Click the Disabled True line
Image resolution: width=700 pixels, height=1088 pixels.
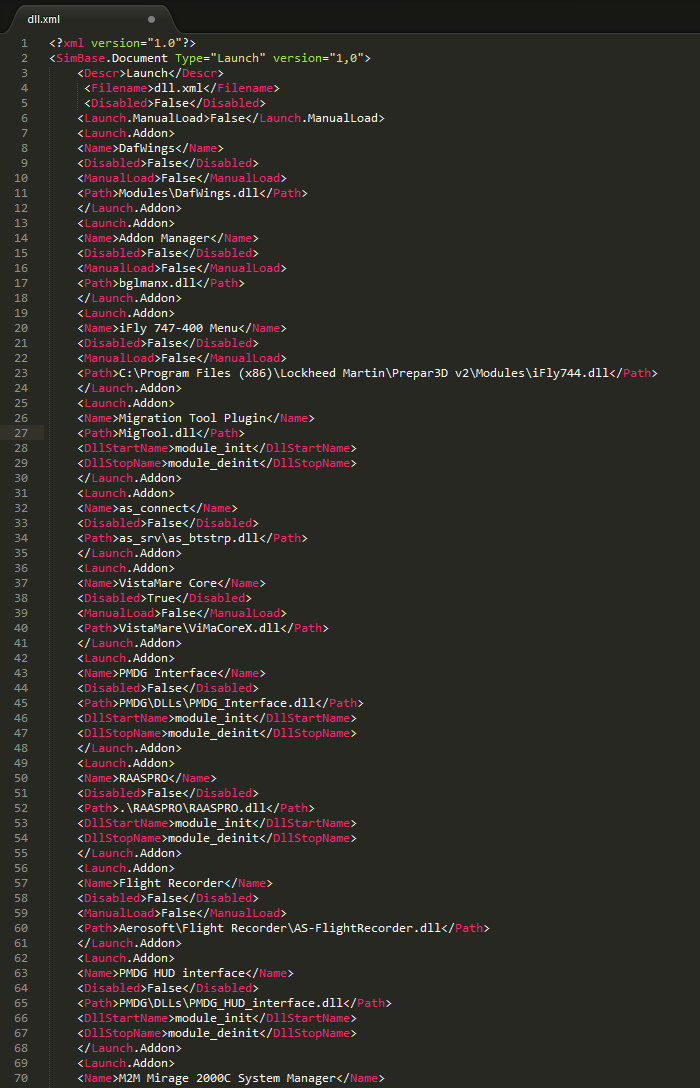point(164,598)
